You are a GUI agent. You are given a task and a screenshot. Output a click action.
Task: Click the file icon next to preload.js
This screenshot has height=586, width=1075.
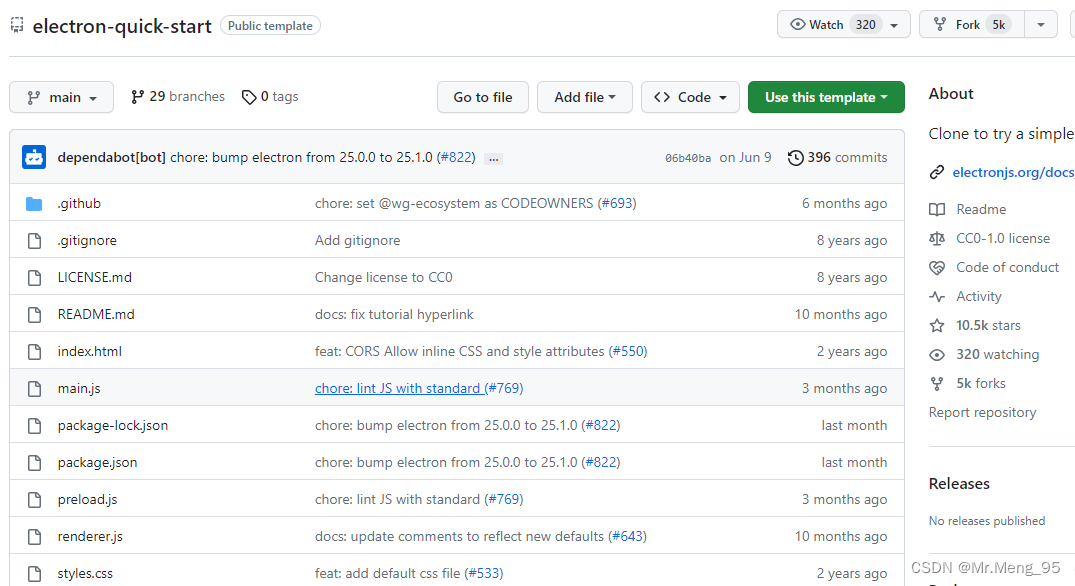[x=34, y=500]
